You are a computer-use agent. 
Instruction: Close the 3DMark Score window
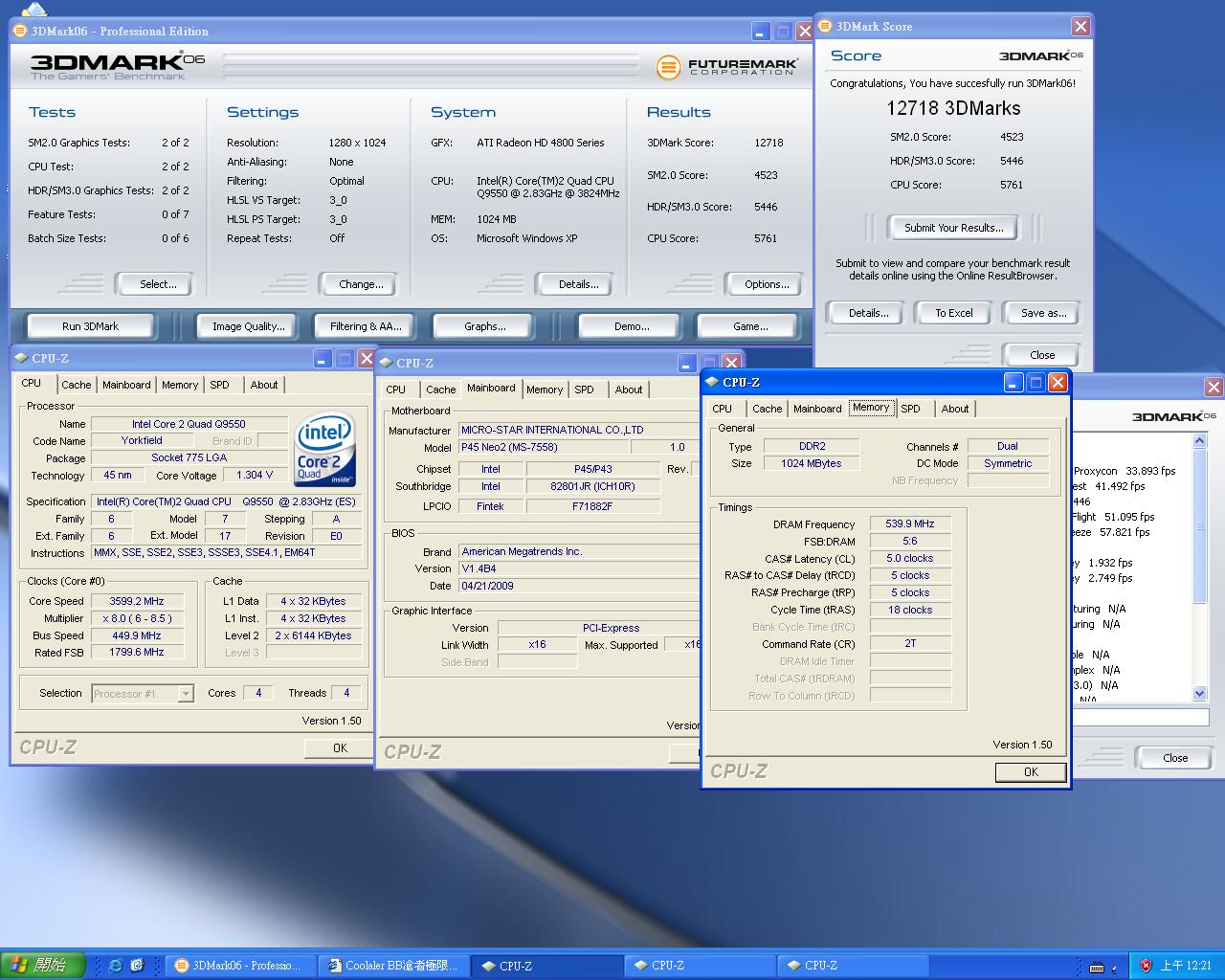tap(1080, 26)
